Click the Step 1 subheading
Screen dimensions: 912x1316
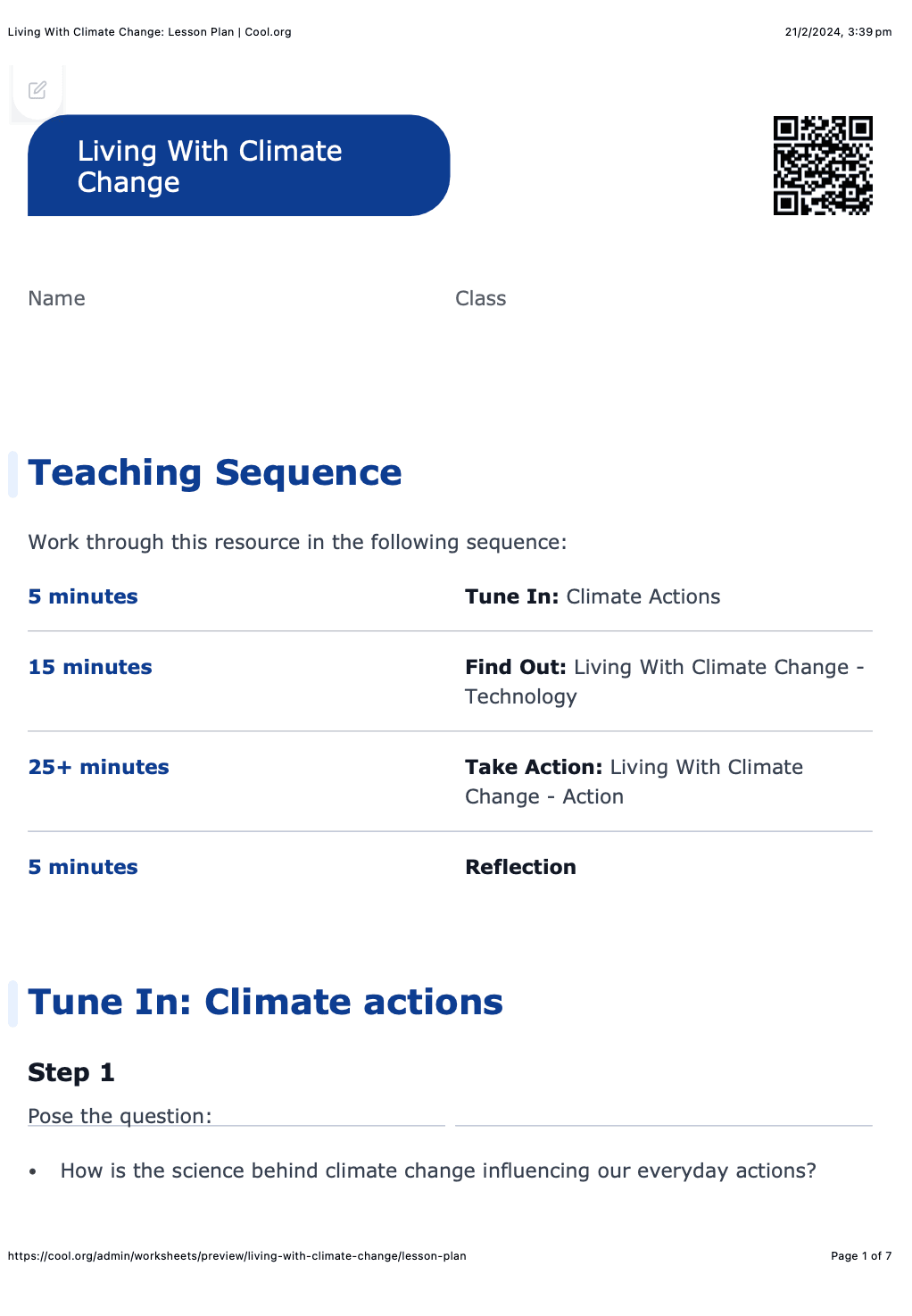pyautogui.click(x=71, y=1072)
